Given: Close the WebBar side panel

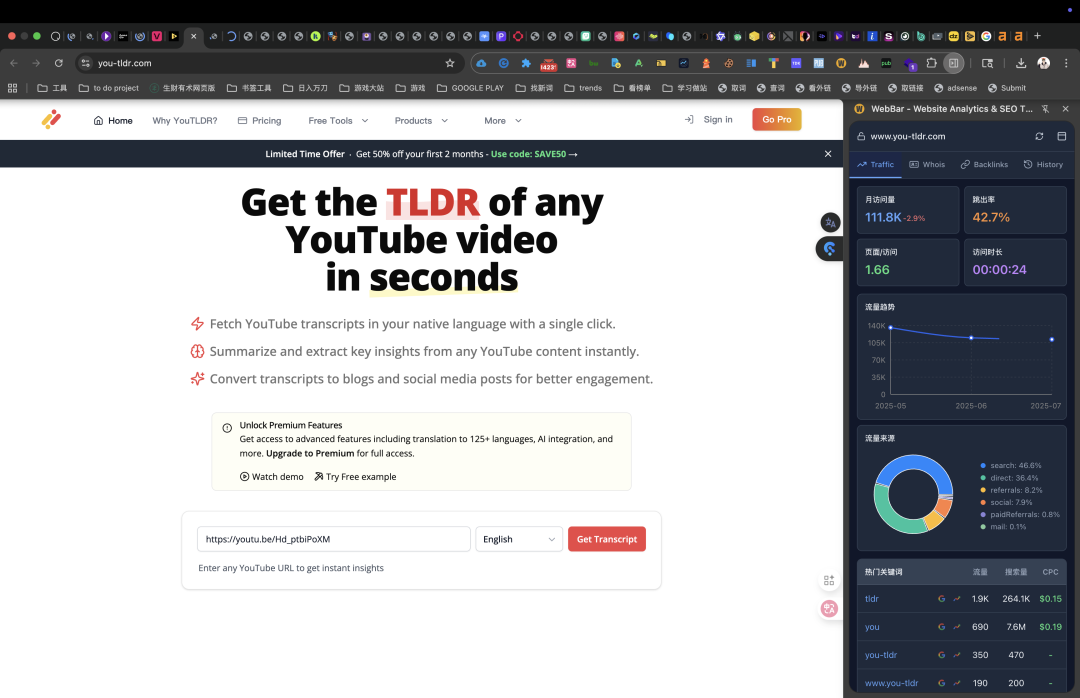Looking at the screenshot, I should (x=1066, y=109).
